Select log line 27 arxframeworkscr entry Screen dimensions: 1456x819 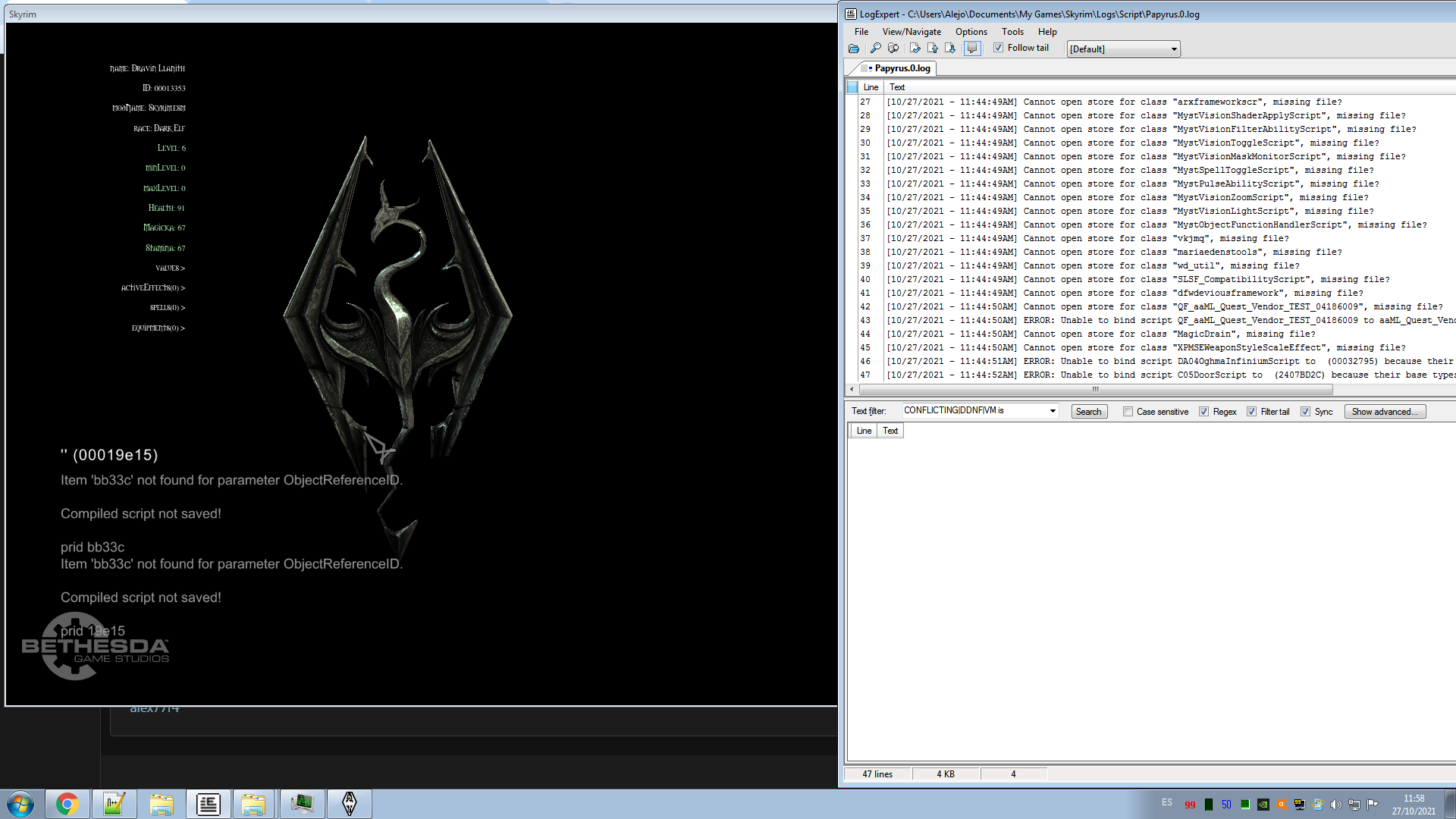tap(1156, 102)
